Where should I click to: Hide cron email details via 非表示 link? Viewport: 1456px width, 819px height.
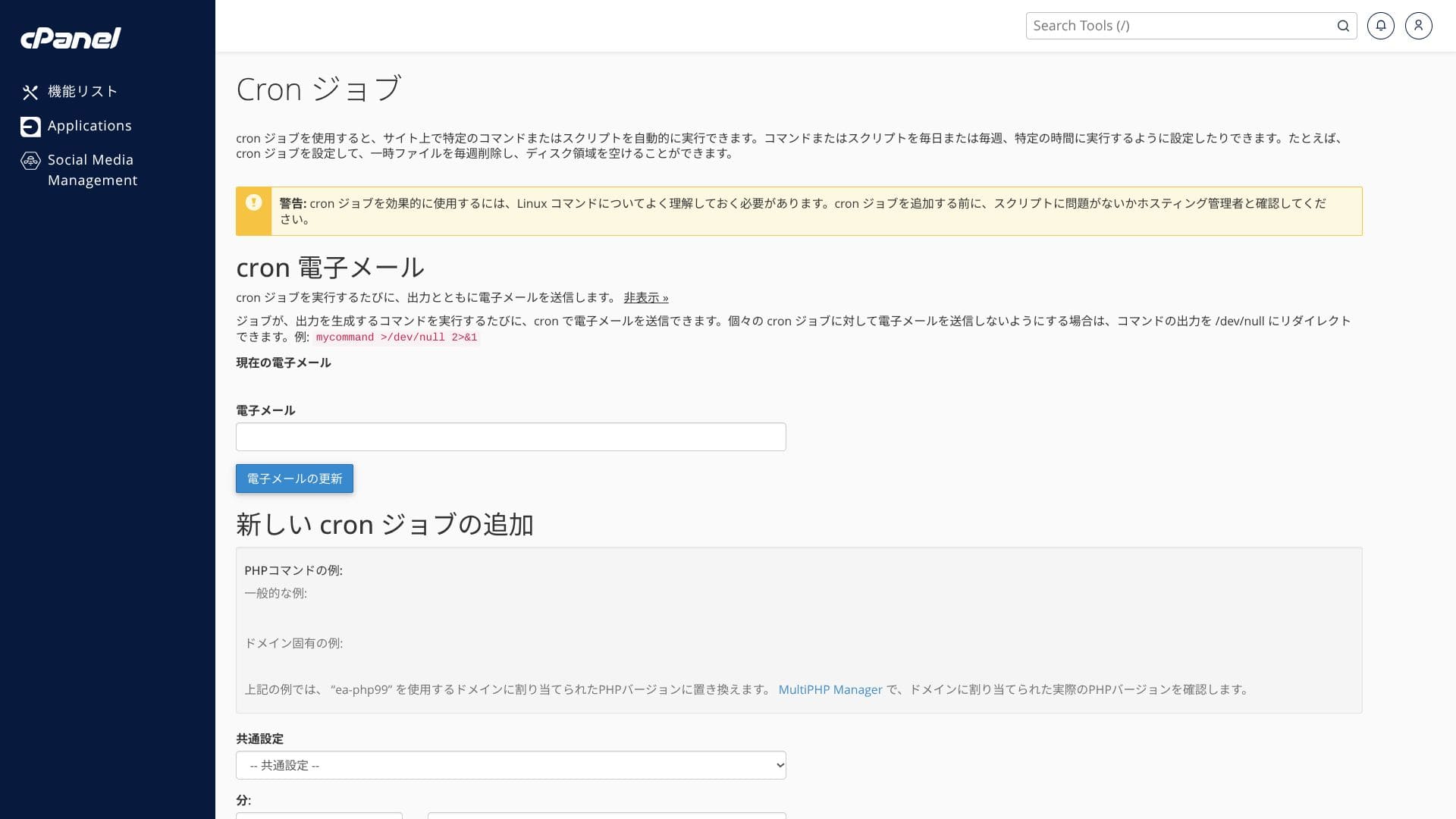(x=645, y=298)
